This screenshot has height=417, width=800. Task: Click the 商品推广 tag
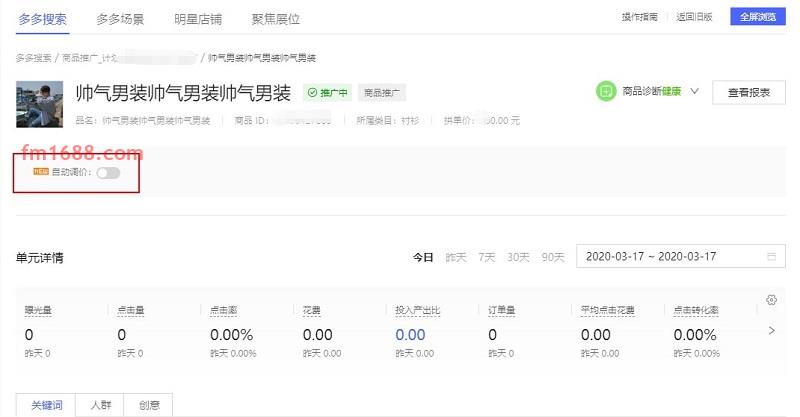tap(382, 92)
